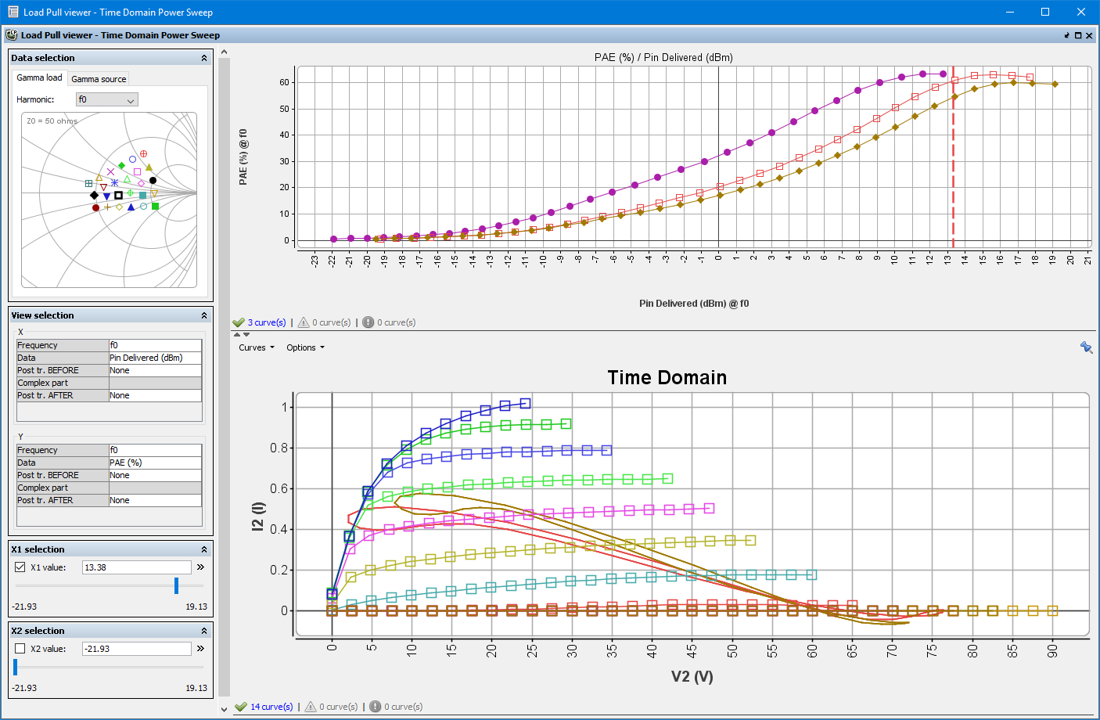Select the teal crossed-square impedance marker

pyautogui.click(x=88, y=183)
